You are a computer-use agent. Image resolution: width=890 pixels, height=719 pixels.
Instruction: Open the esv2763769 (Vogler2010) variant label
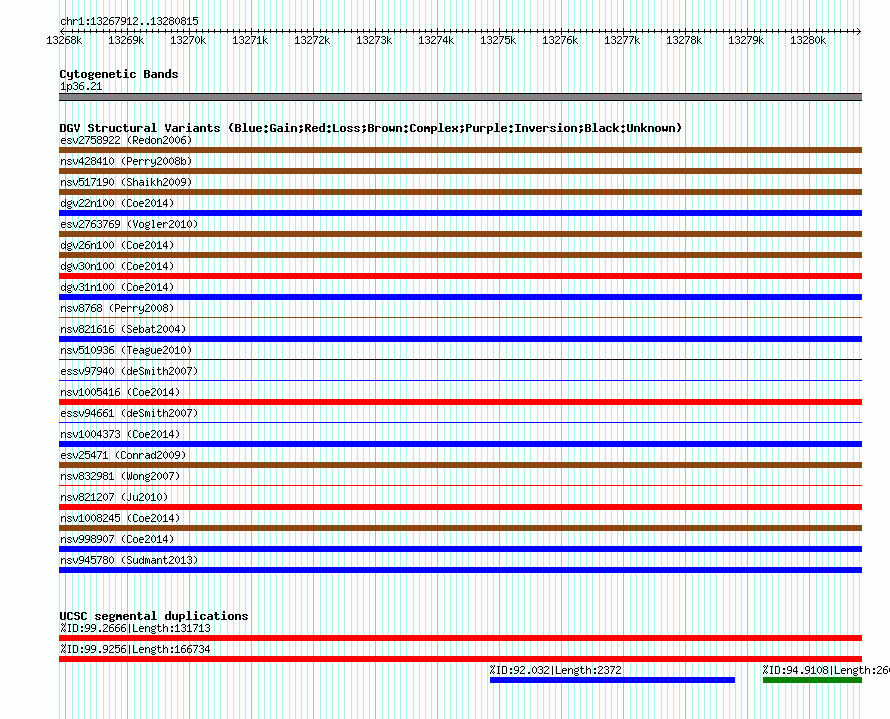(x=129, y=224)
